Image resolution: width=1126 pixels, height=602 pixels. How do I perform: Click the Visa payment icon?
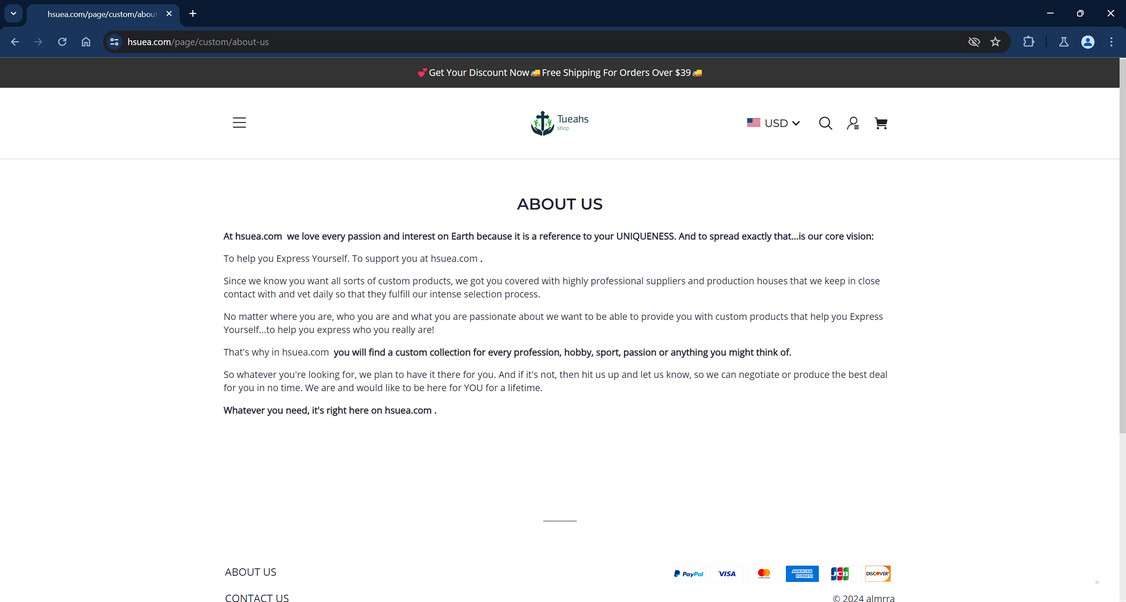[x=726, y=573]
